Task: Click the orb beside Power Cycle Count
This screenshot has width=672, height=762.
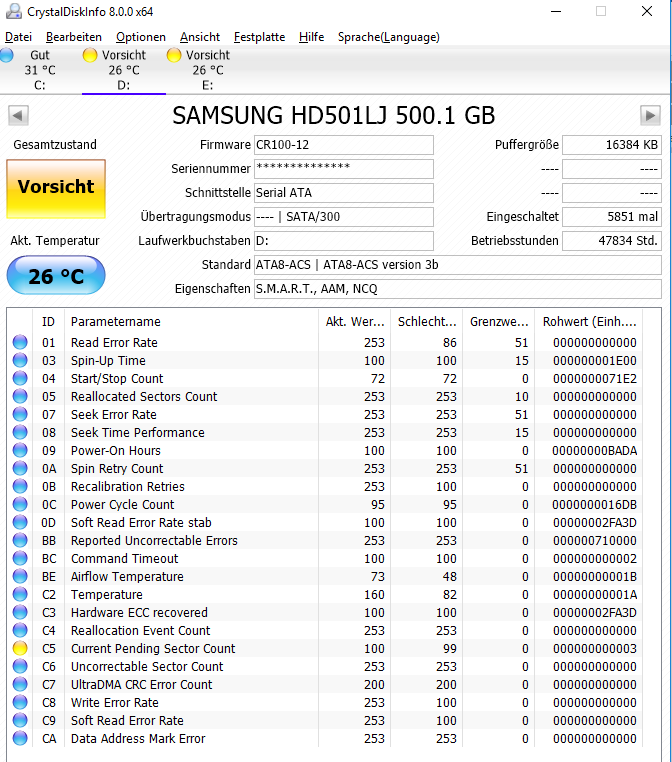Action: coord(20,504)
